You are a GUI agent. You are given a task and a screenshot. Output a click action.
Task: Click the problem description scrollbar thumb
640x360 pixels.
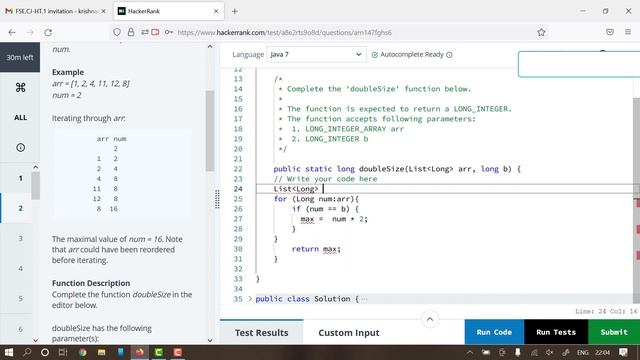[x=210, y=131]
